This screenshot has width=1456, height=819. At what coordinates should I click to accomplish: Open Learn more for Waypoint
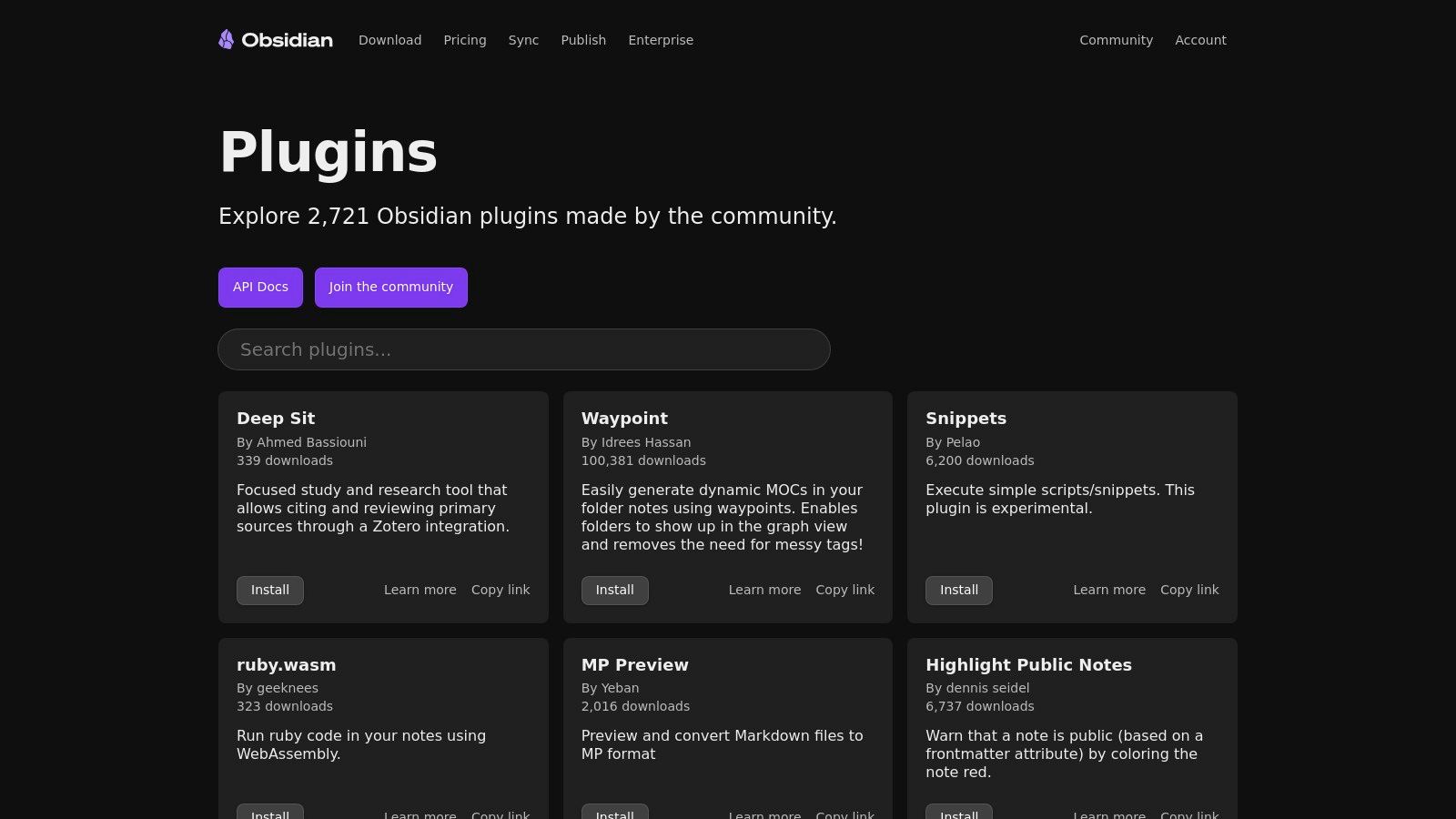coord(764,590)
